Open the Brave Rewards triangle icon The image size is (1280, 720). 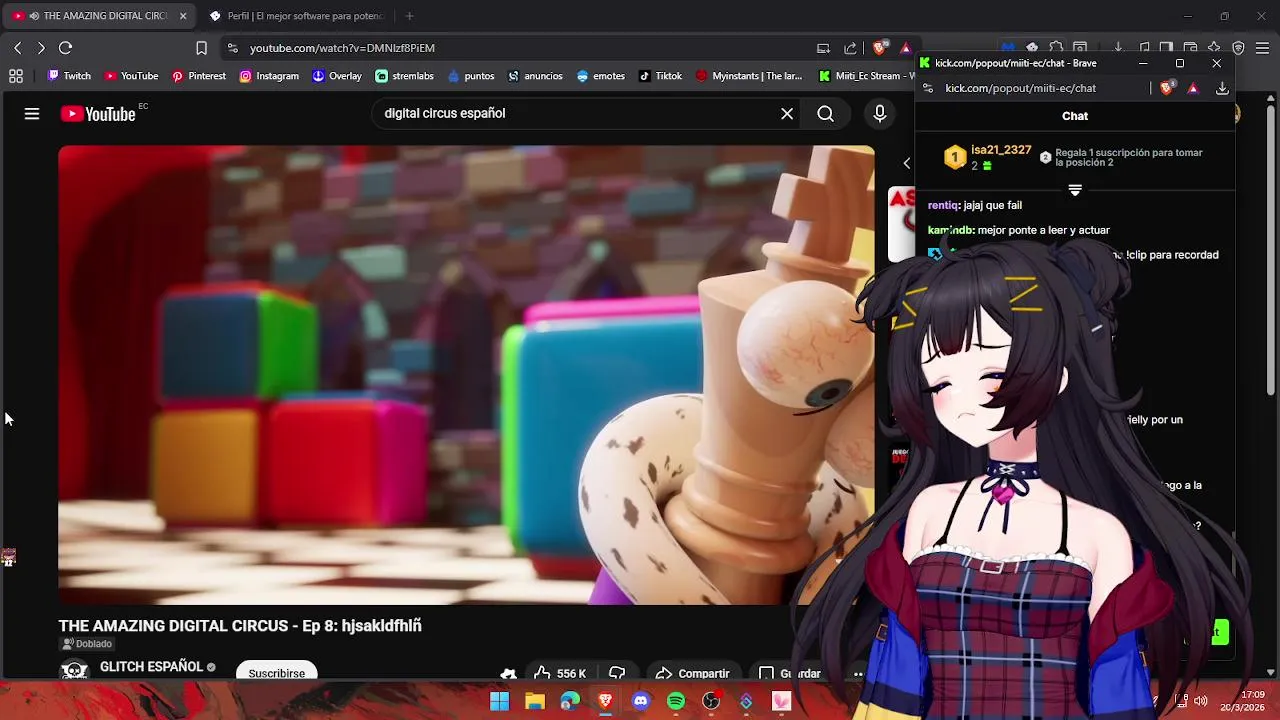tap(905, 48)
